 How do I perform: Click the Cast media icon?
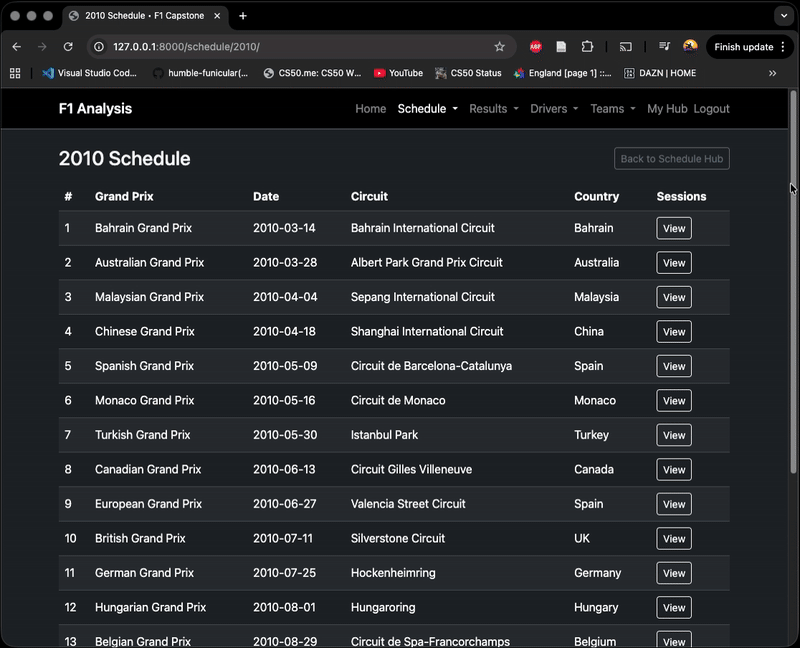click(x=626, y=47)
